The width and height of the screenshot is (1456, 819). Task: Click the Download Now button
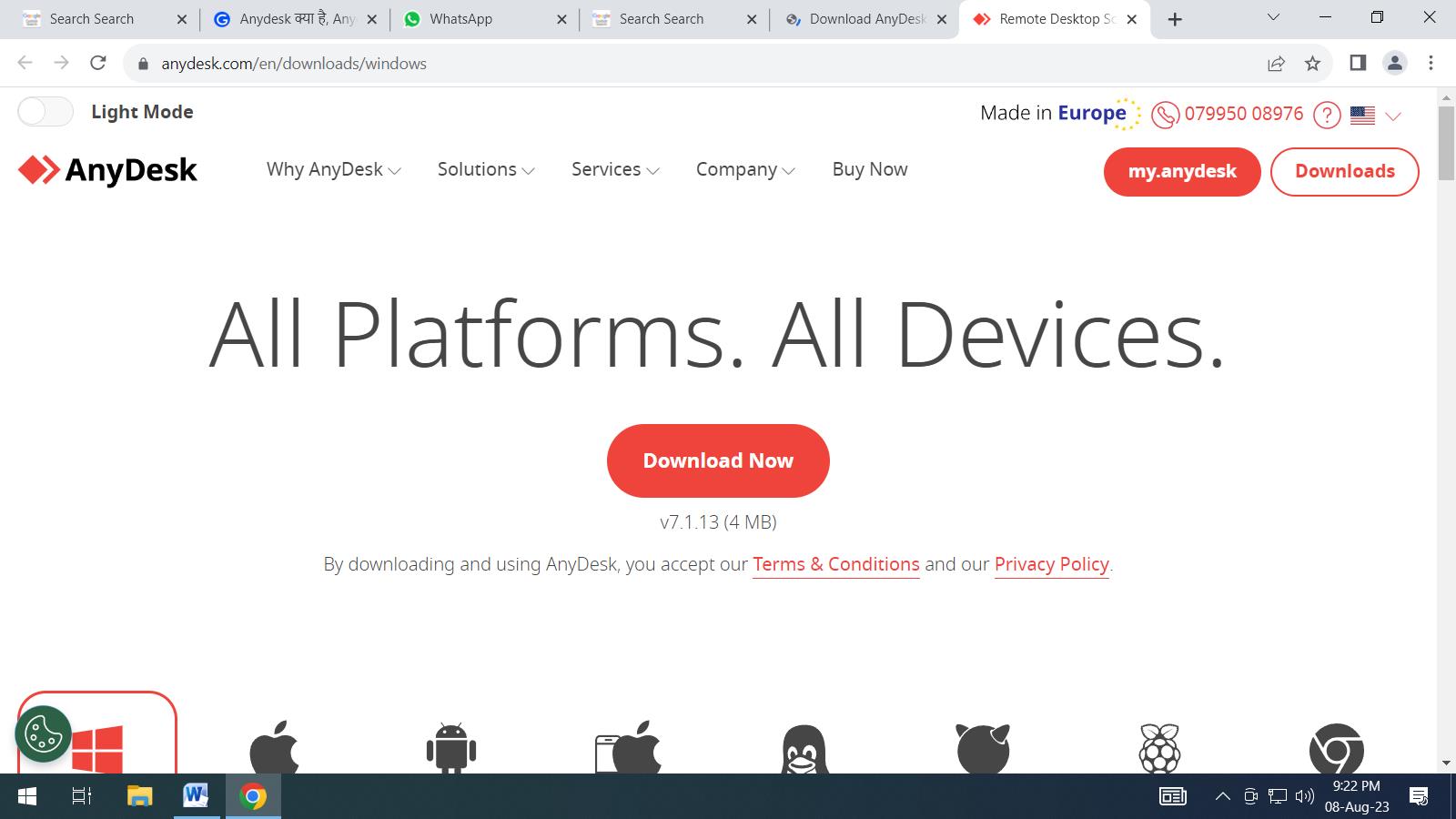pyautogui.click(x=718, y=460)
